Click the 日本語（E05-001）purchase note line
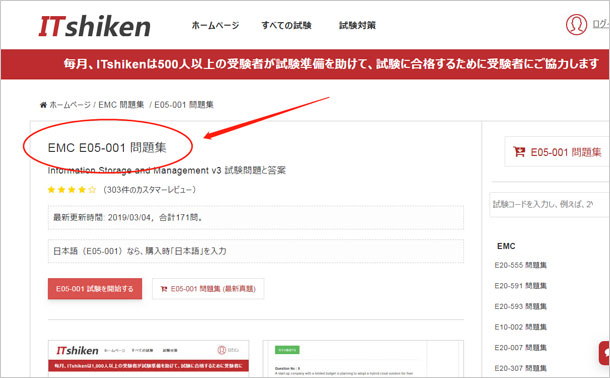The width and height of the screenshot is (610, 378). [x=256, y=251]
